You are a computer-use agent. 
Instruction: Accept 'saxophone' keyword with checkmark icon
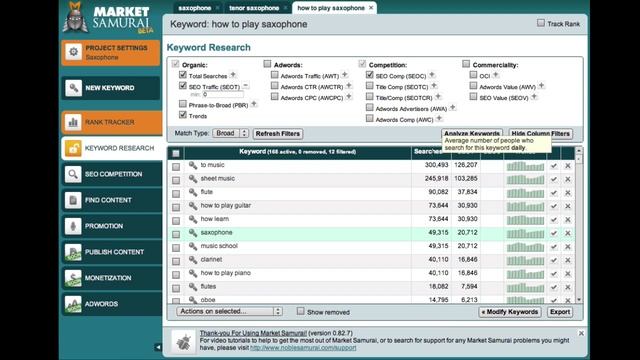(x=554, y=233)
